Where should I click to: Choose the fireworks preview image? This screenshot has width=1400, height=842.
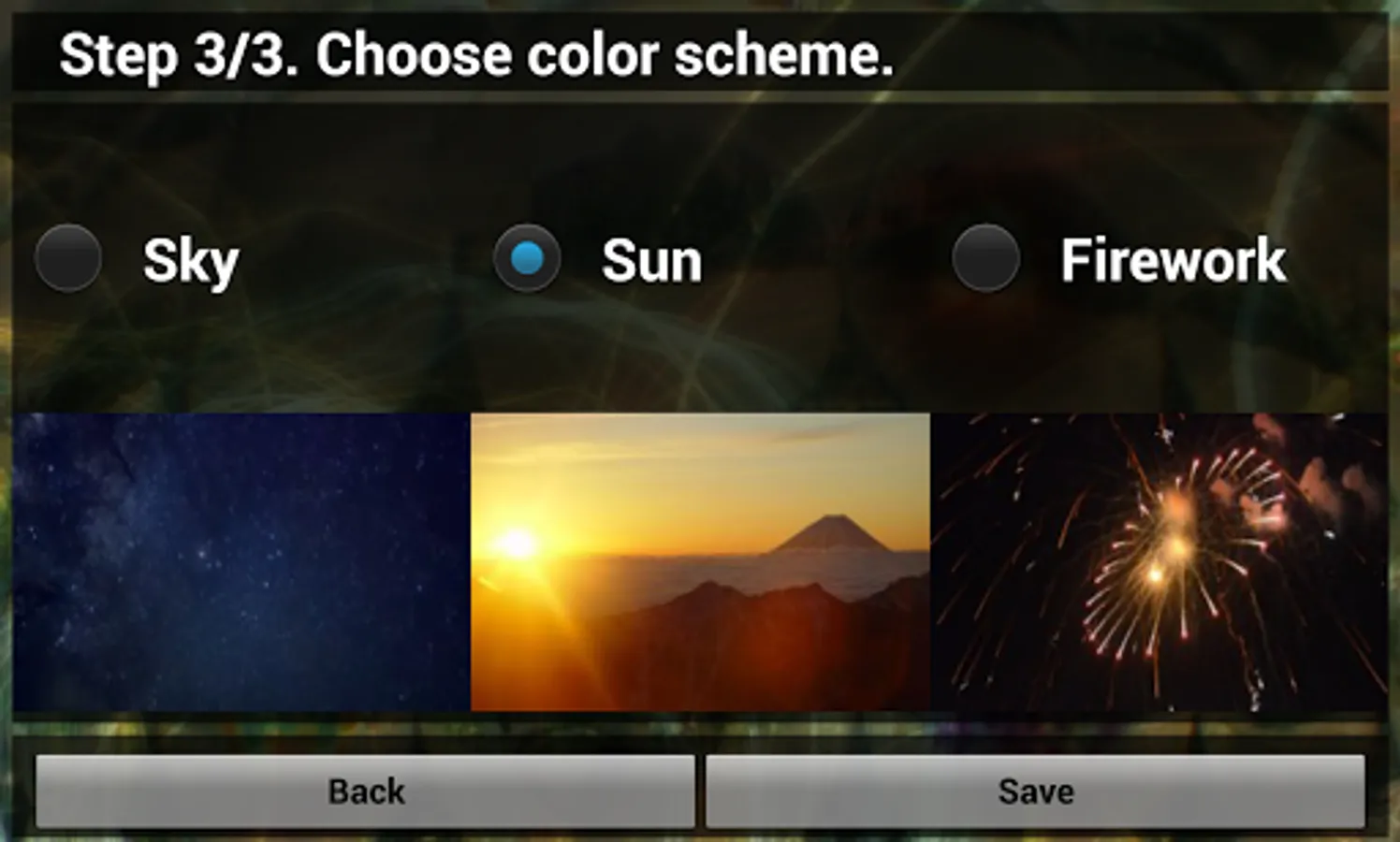click(1159, 562)
